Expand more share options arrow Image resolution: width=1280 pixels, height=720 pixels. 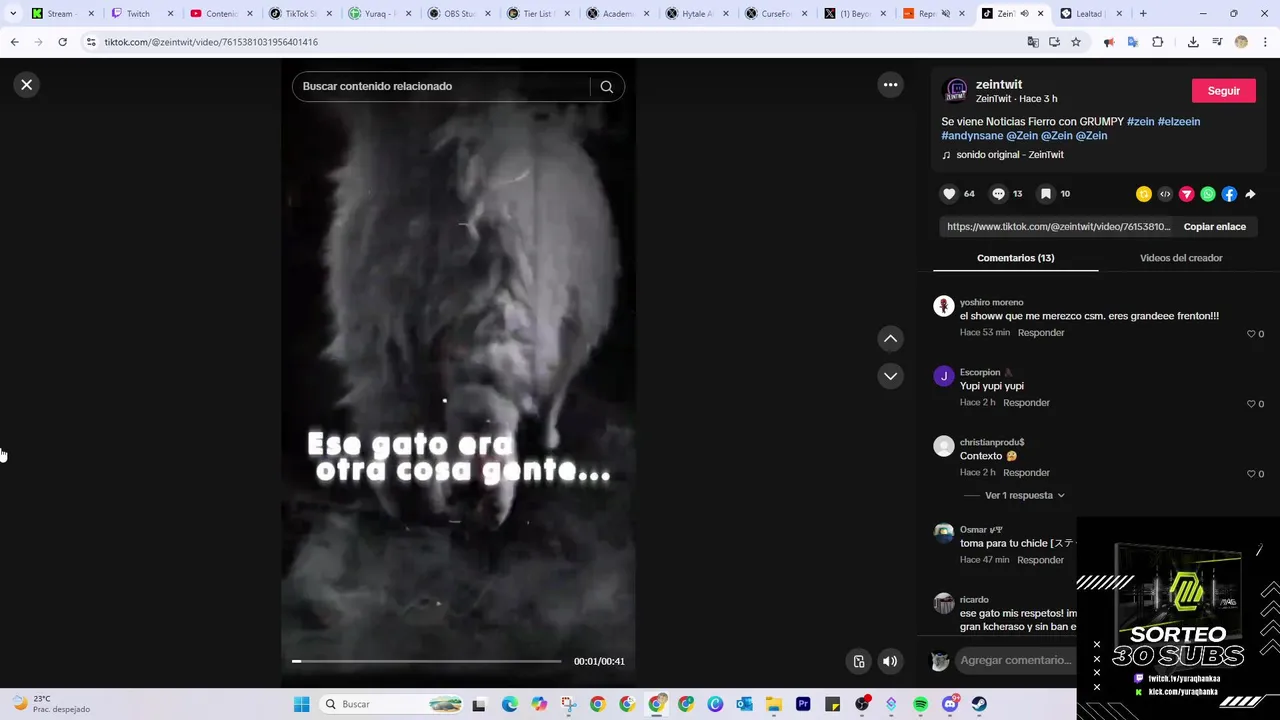pos(1250,194)
